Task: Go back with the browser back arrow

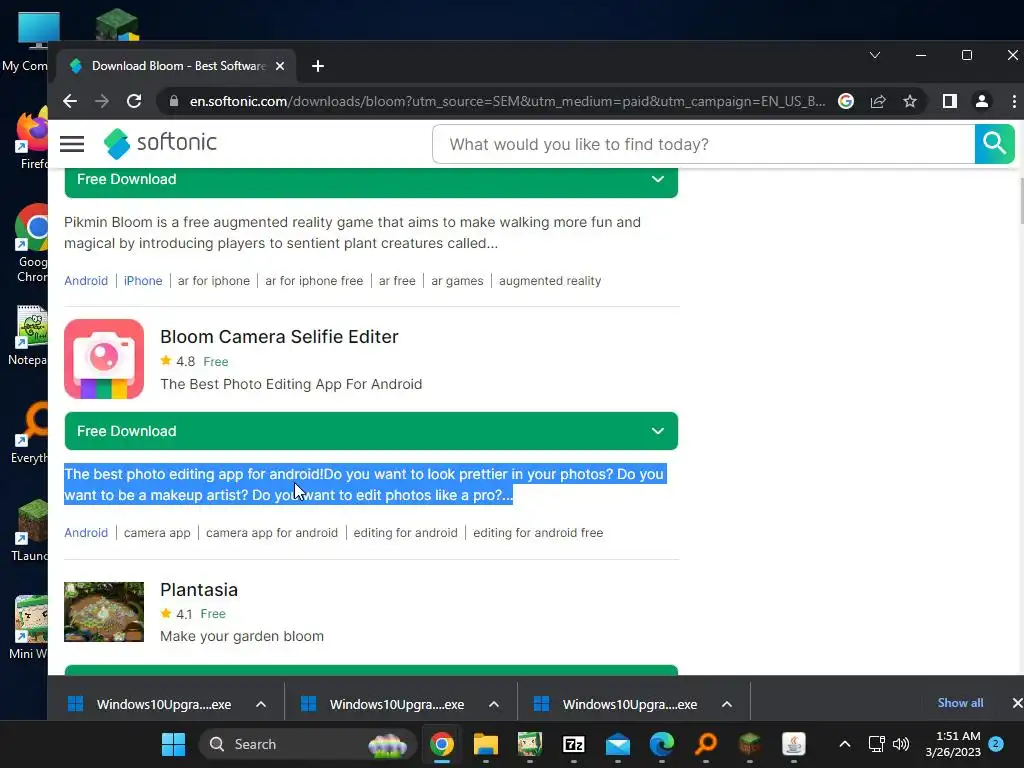Action: [x=70, y=101]
